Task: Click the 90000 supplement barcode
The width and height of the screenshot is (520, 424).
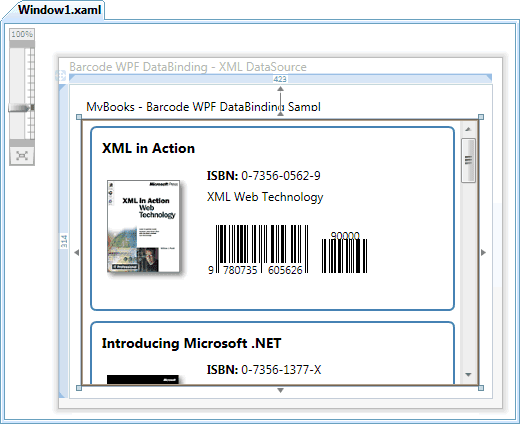Action: pyautogui.click(x=344, y=252)
